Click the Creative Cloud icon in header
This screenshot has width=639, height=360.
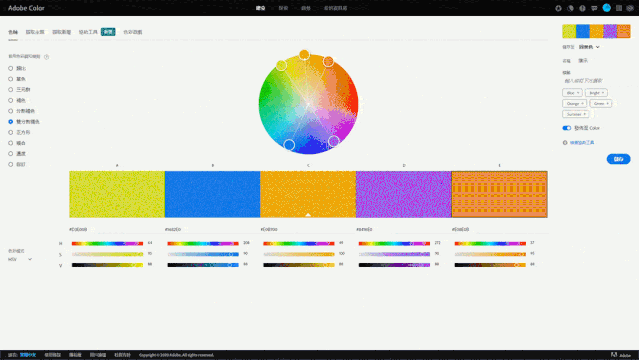(x=630, y=8)
